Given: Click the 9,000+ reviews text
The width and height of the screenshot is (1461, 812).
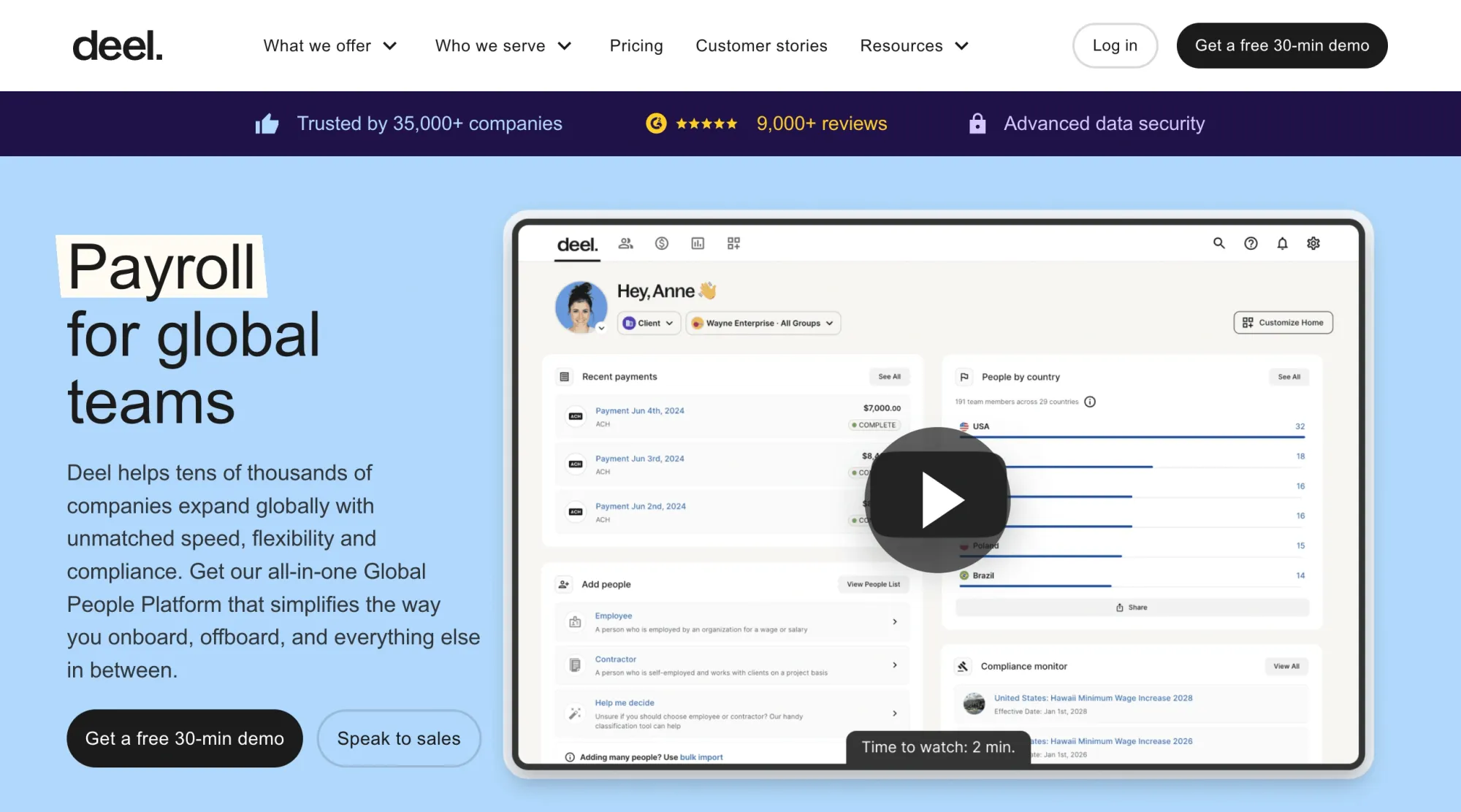Looking at the screenshot, I should click(822, 123).
